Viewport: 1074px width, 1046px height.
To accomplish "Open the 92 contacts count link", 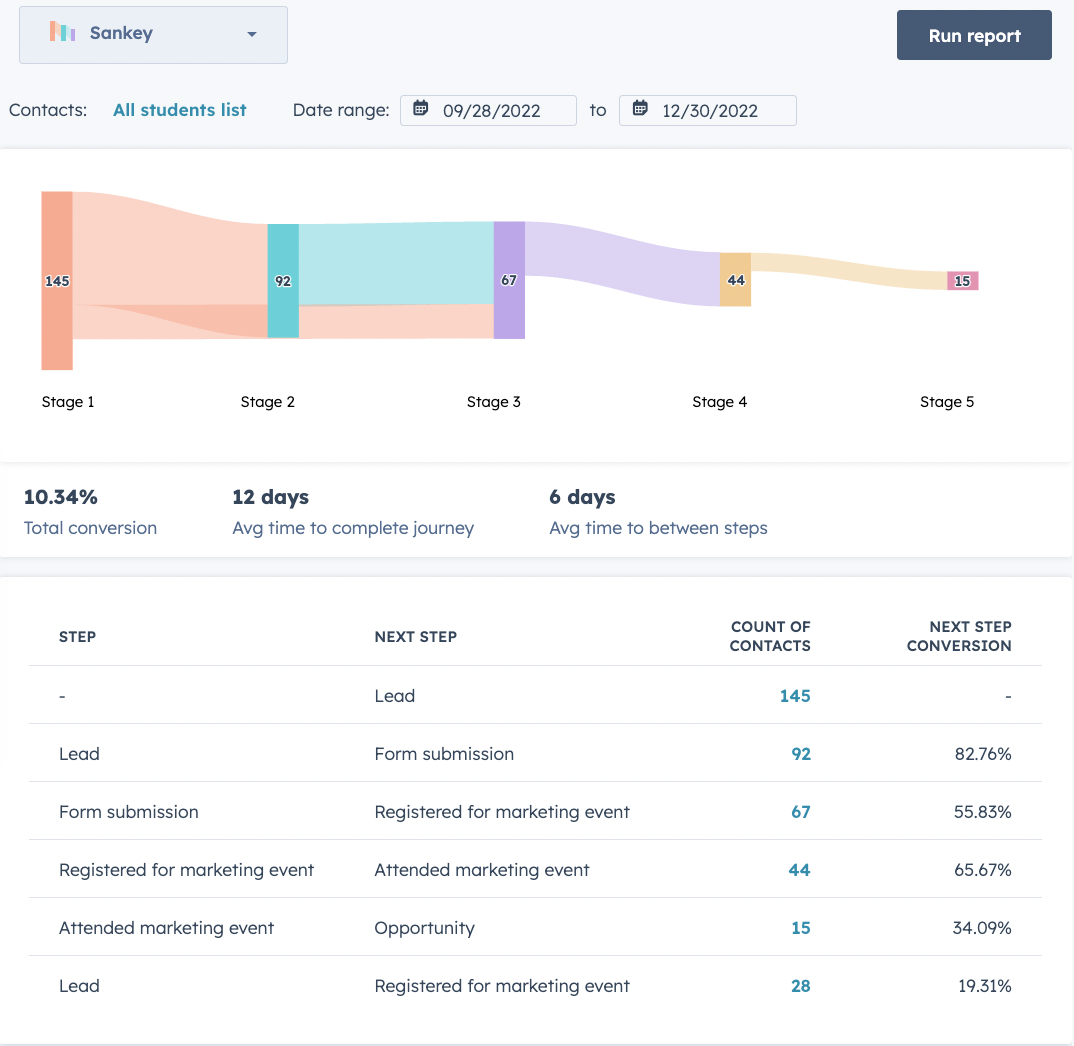I will [x=801, y=754].
